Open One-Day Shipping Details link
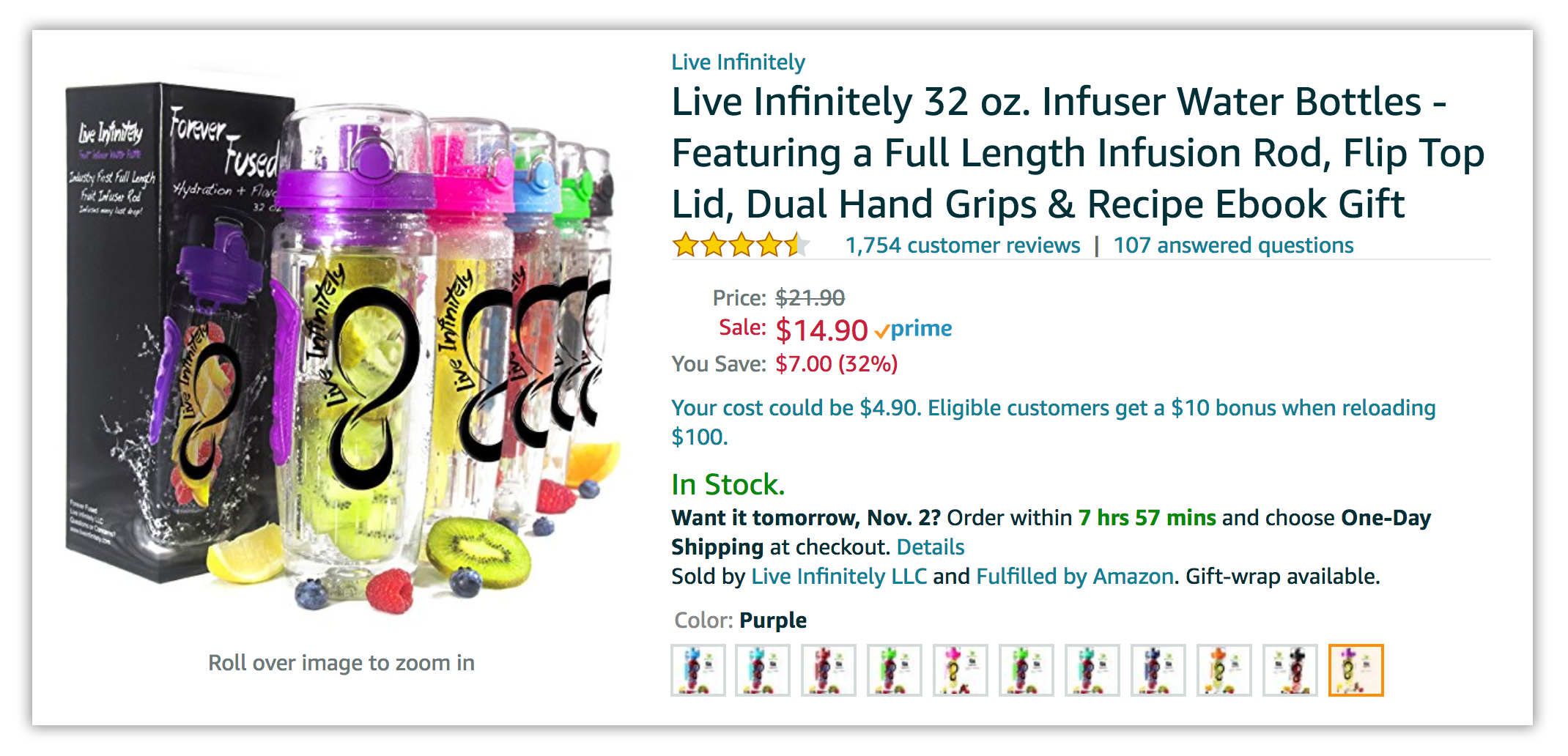This screenshot has width=1568, height=756. pyautogui.click(x=930, y=547)
